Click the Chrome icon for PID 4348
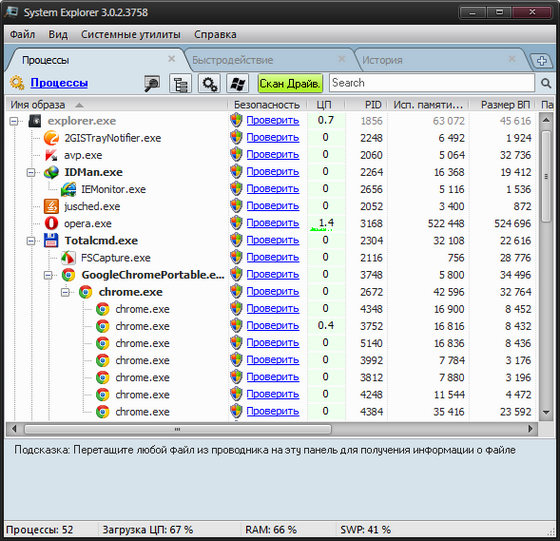This screenshot has width=560, height=541. click(x=102, y=309)
